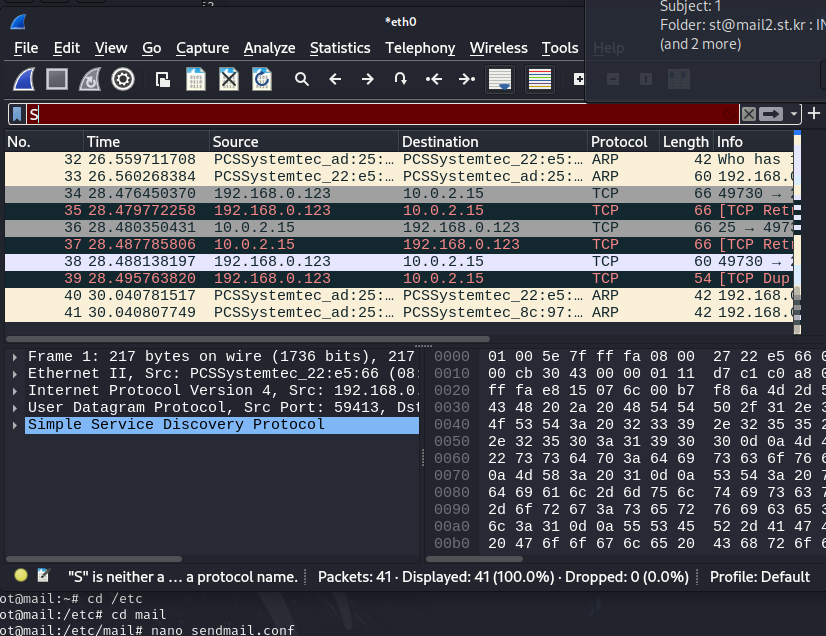The width and height of the screenshot is (826, 636).
Task: Select packet 39 TCP Dup row
Action: tap(399, 278)
